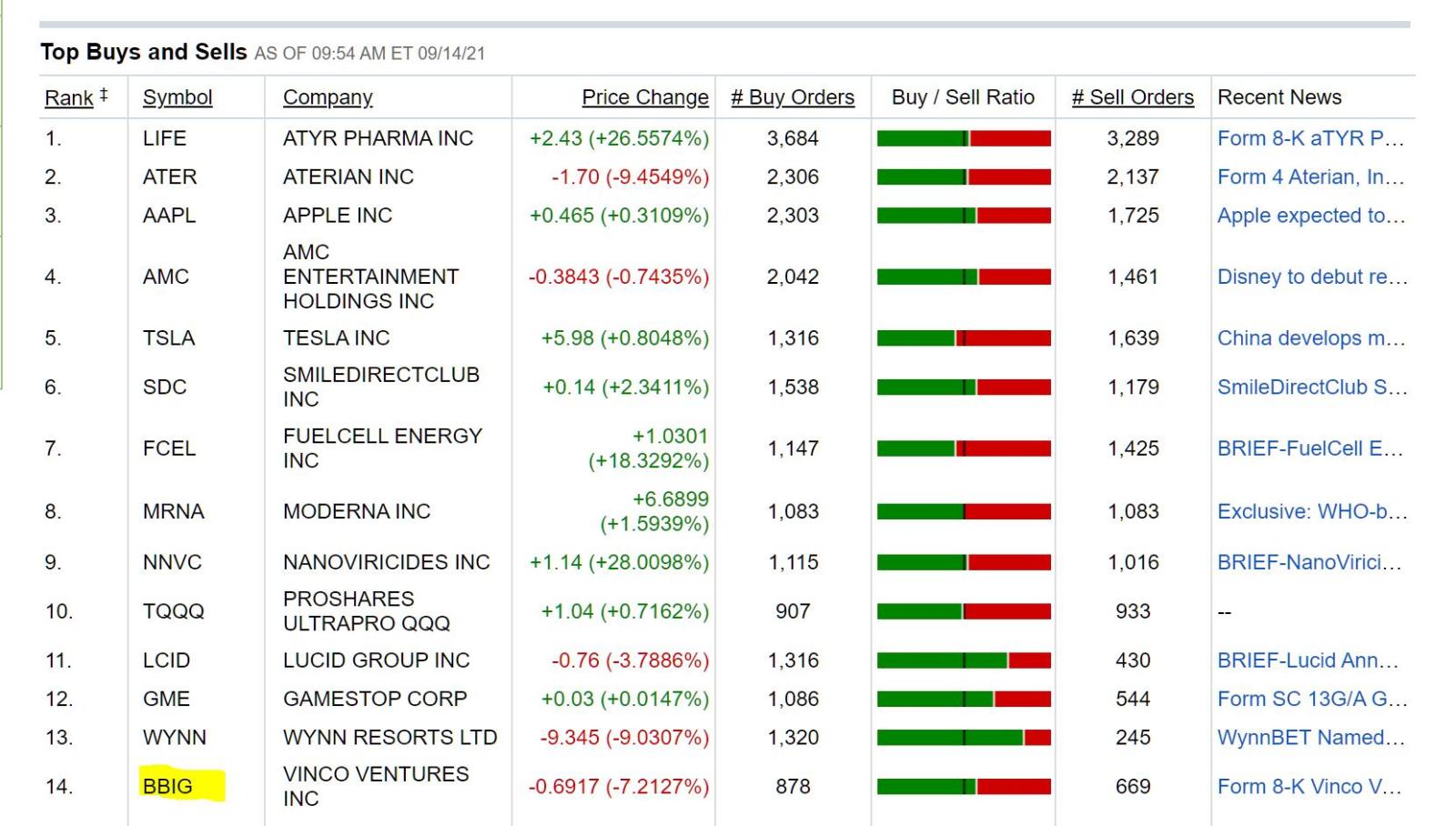Click the 3,289 sell orders value

[x=1133, y=138]
